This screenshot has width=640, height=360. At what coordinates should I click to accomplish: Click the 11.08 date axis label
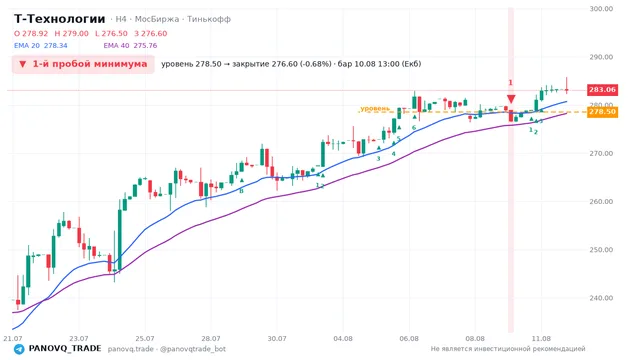[x=541, y=338]
